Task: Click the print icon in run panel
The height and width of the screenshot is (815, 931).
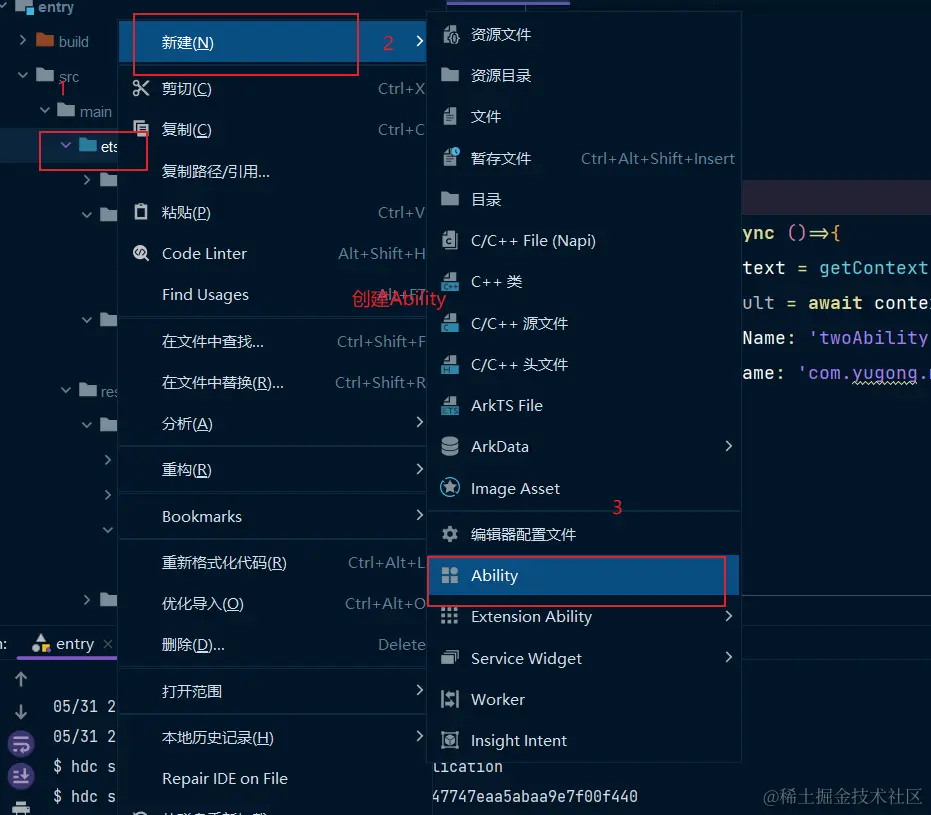Action: (x=21, y=807)
